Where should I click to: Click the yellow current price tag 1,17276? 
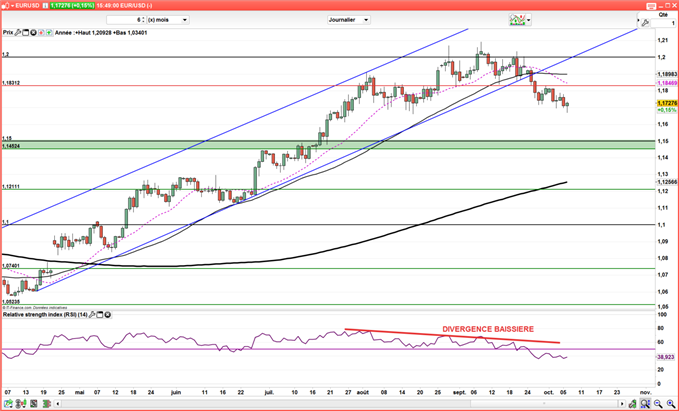[x=667, y=103]
